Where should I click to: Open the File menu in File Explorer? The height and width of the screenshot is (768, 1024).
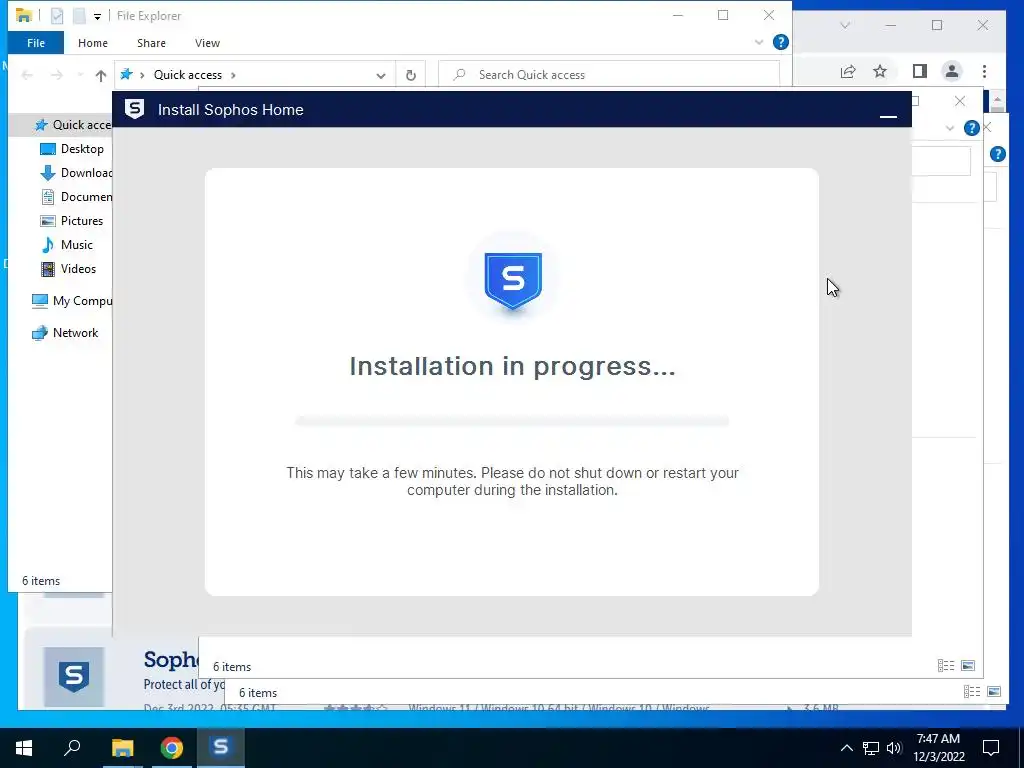[36, 43]
